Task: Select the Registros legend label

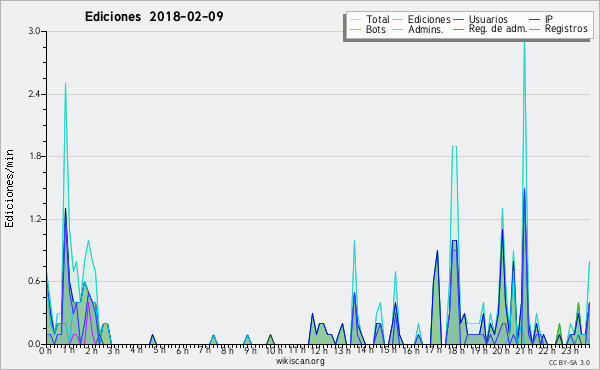Action: click(566, 29)
